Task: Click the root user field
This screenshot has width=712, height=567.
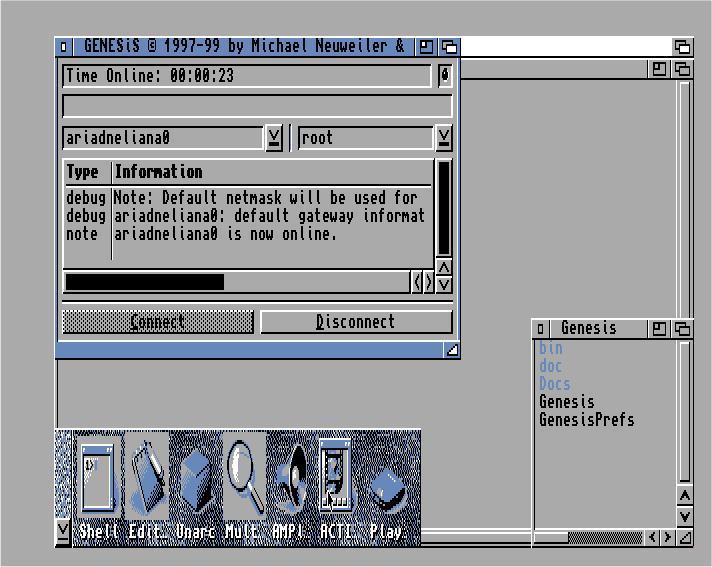Action: (x=366, y=138)
